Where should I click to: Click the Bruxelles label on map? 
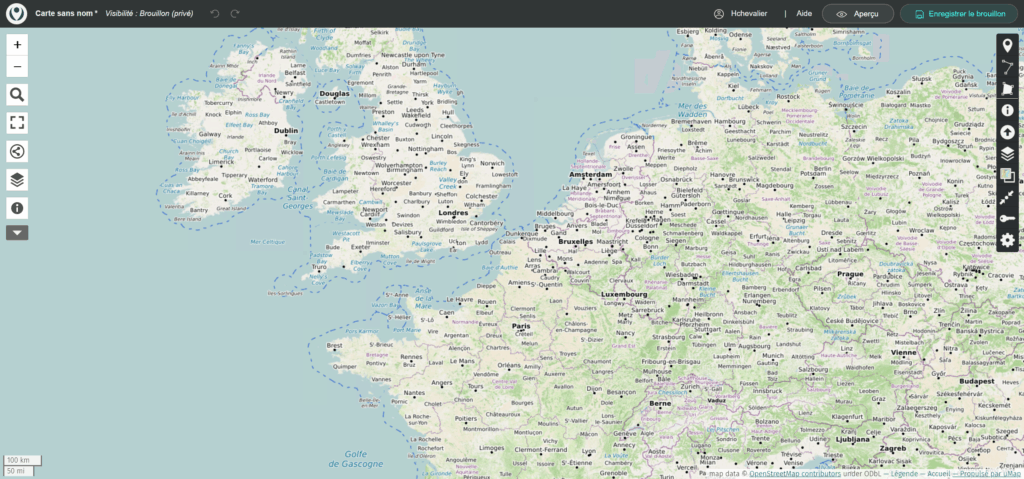tap(575, 241)
